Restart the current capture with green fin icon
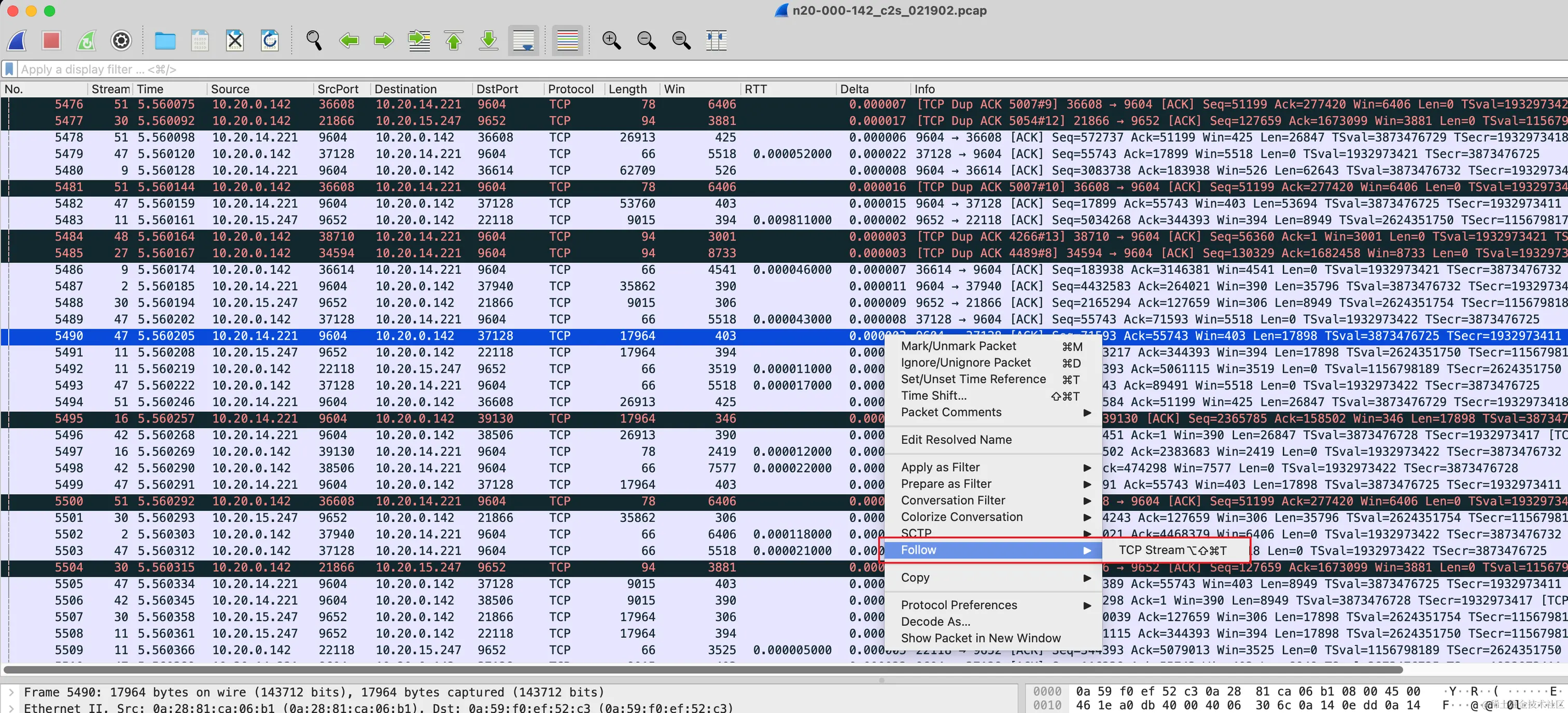Viewport: 1568px width, 713px height. point(86,41)
